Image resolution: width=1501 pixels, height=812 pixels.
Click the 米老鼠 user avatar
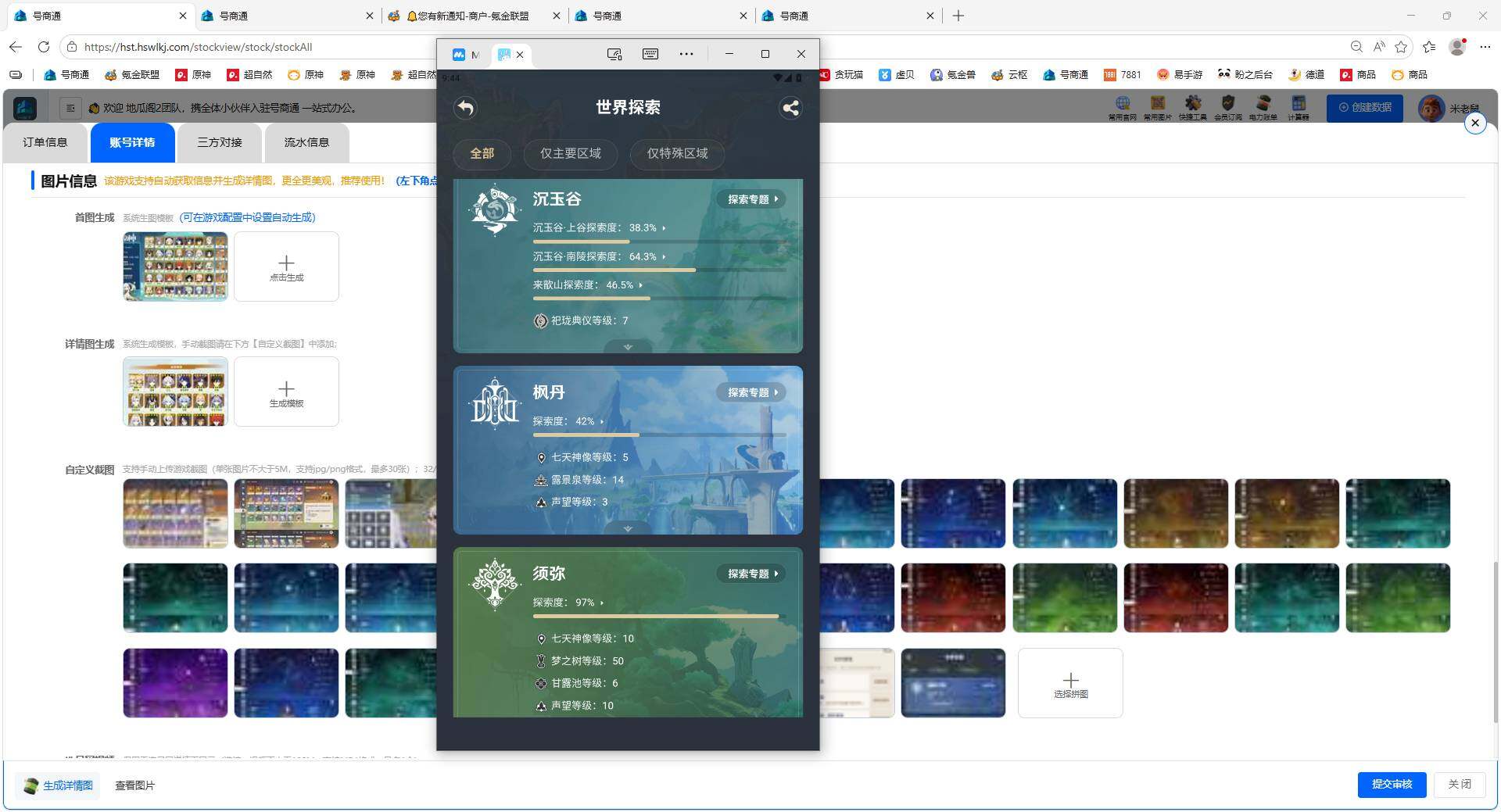[1431, 108]
